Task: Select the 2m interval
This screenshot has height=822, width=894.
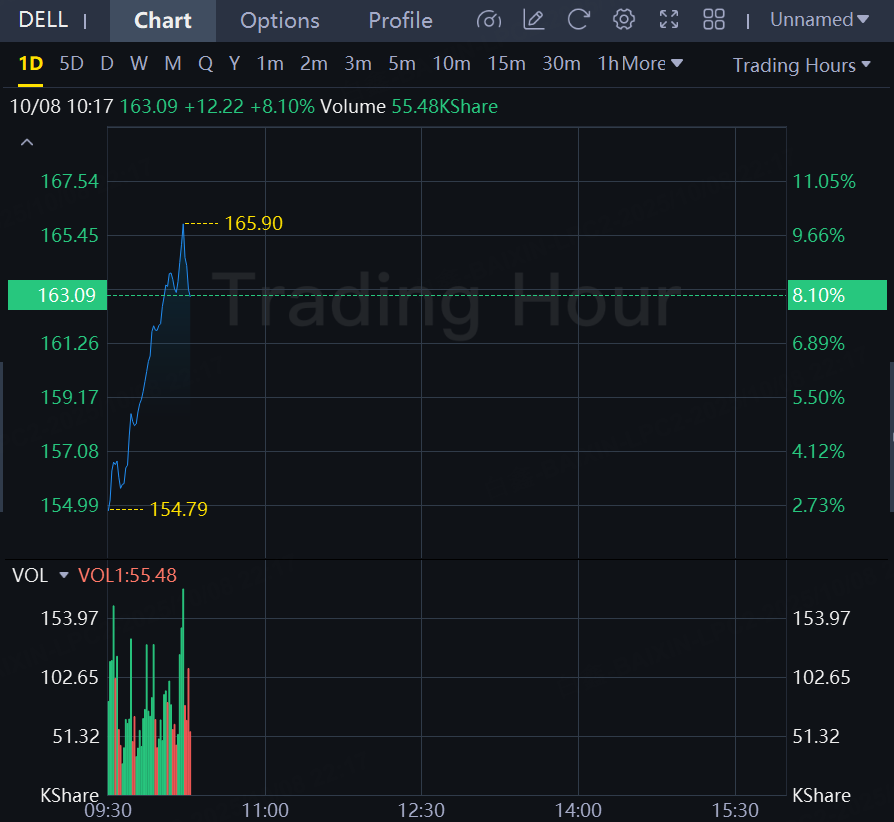Action: tap(314, 63)
